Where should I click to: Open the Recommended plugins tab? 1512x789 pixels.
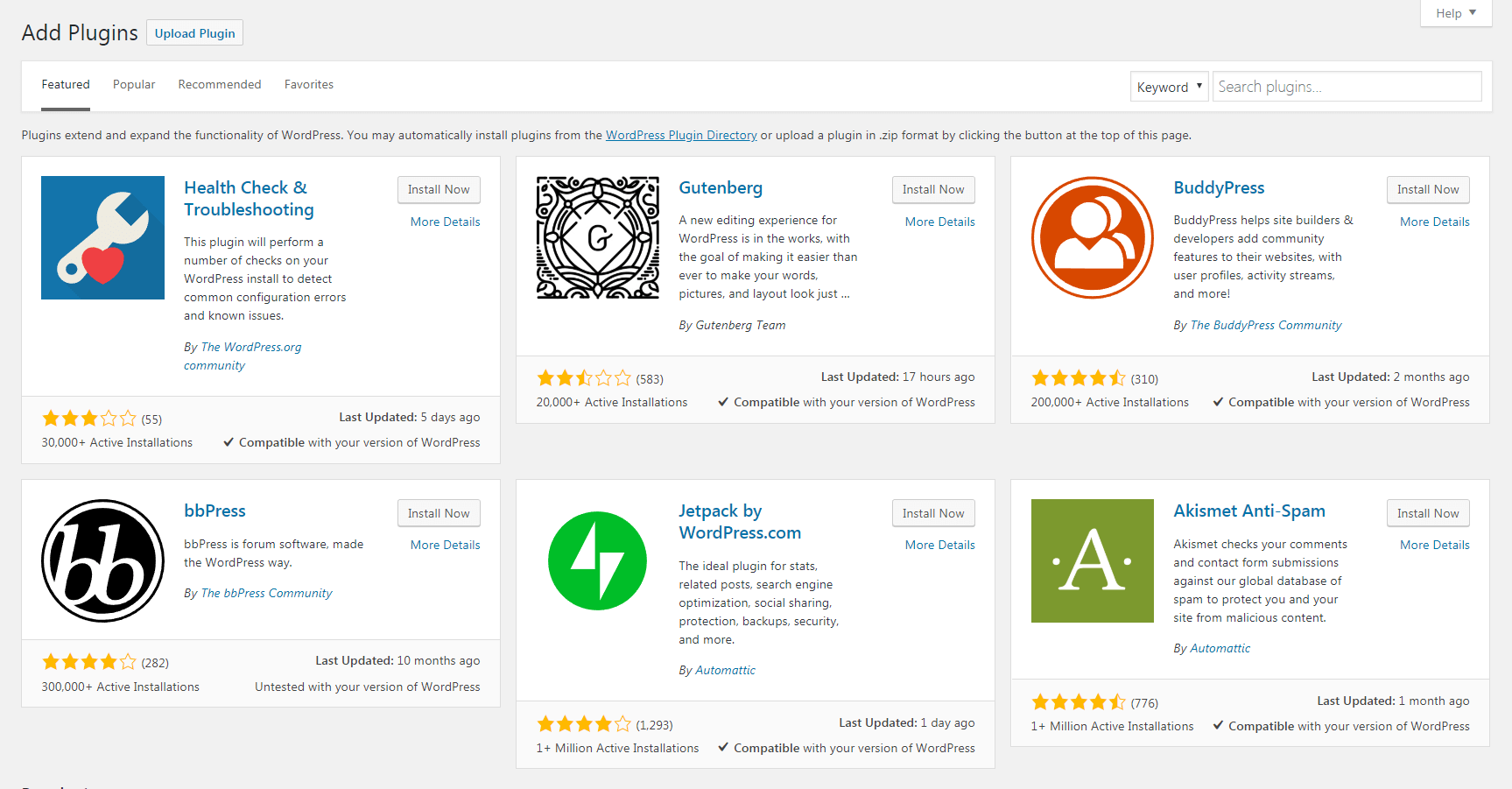tap(219, 84)
